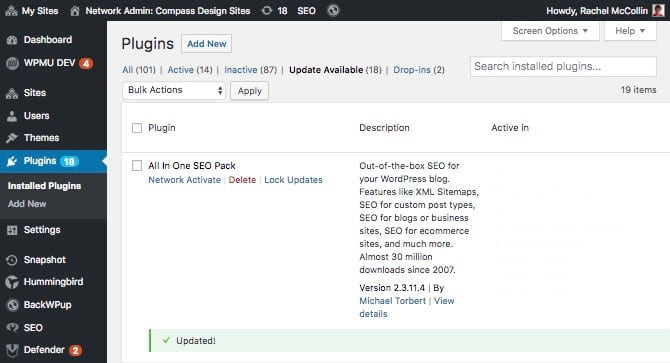The height and width of the screenshot is (363, 670).
Task: Open the Settings menu item
Action: coord(42,230)
